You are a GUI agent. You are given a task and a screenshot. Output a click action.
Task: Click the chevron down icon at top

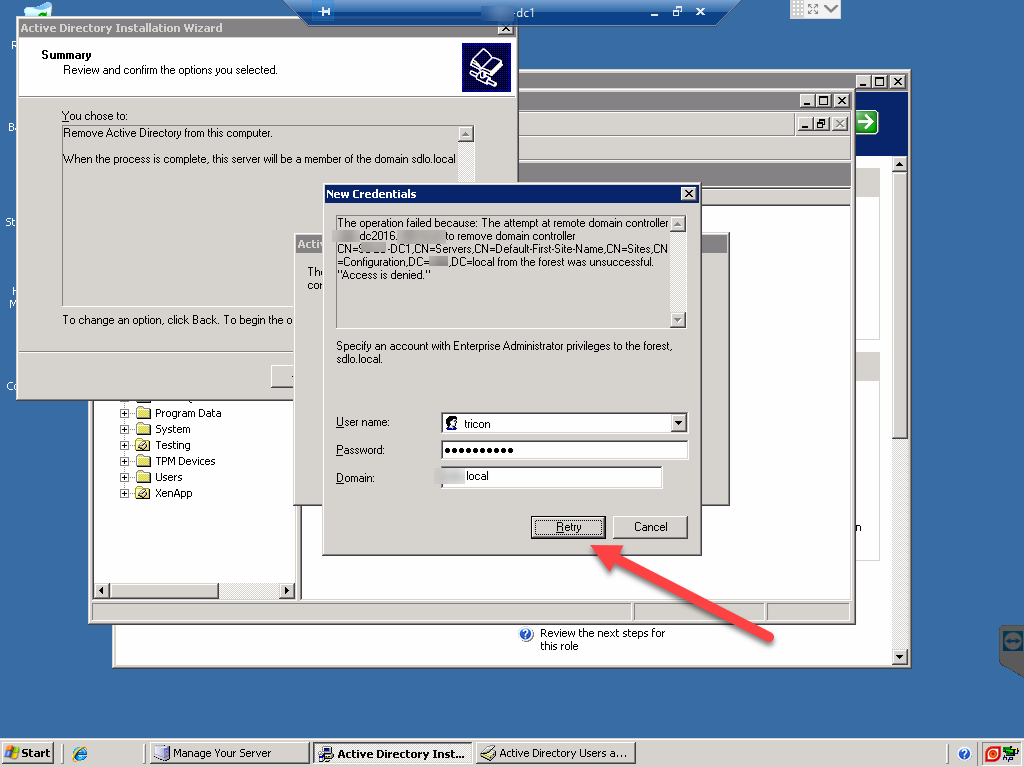click(831, 9)
